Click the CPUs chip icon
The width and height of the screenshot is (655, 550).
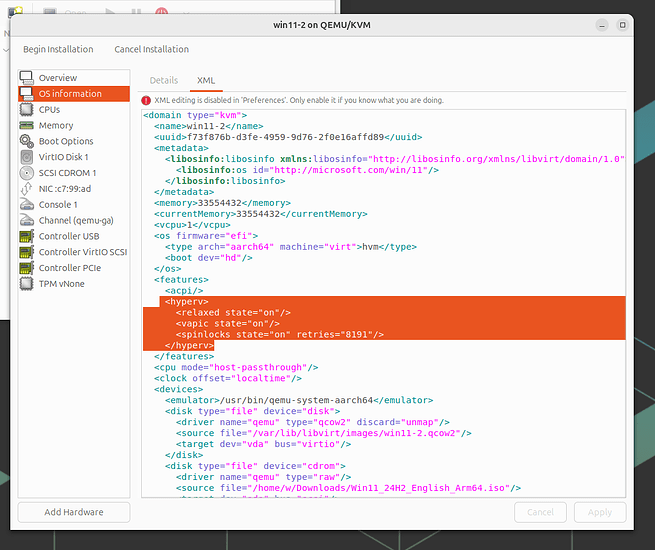[x=26, y=109]
